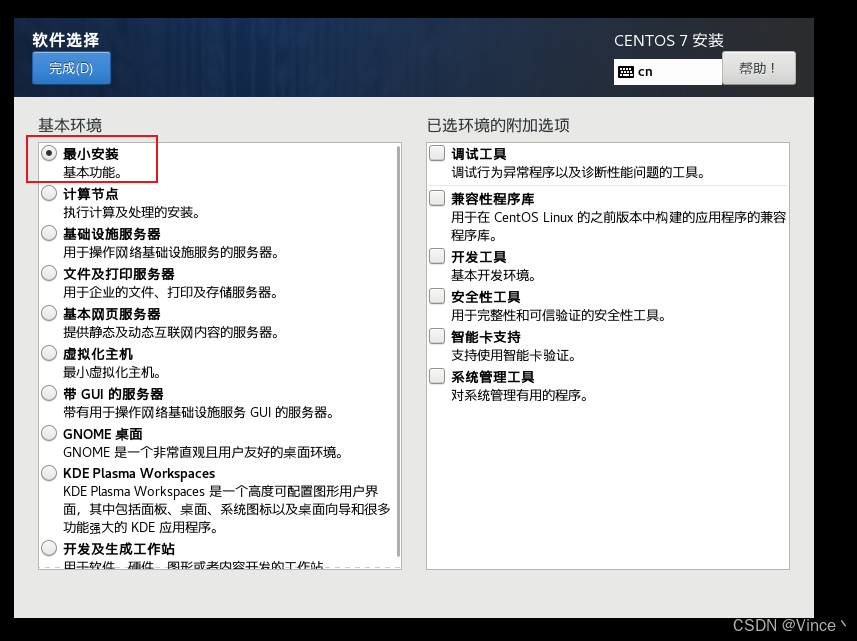
Task: Enable the 调试工具 checkbox
Action: coord(437,153)
